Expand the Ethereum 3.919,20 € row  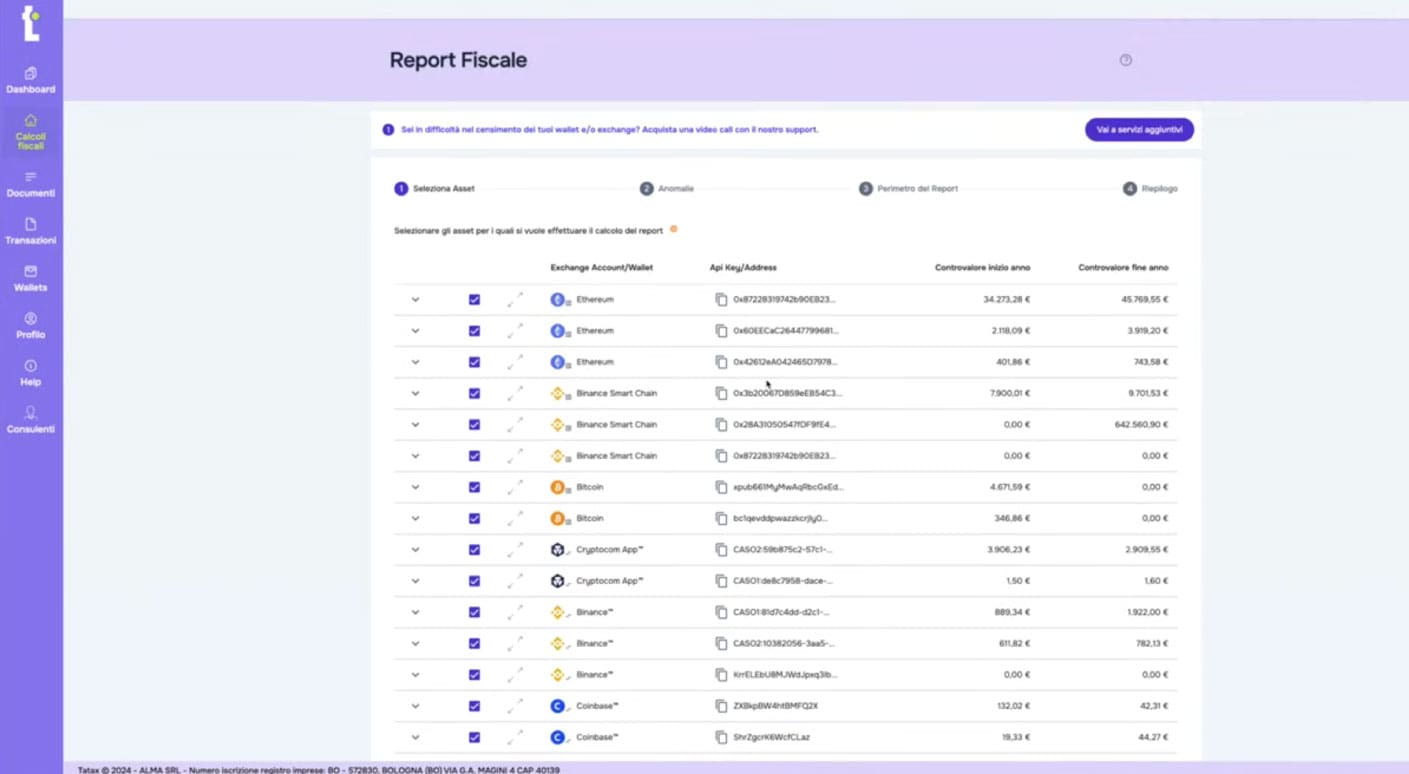[415, 330]
